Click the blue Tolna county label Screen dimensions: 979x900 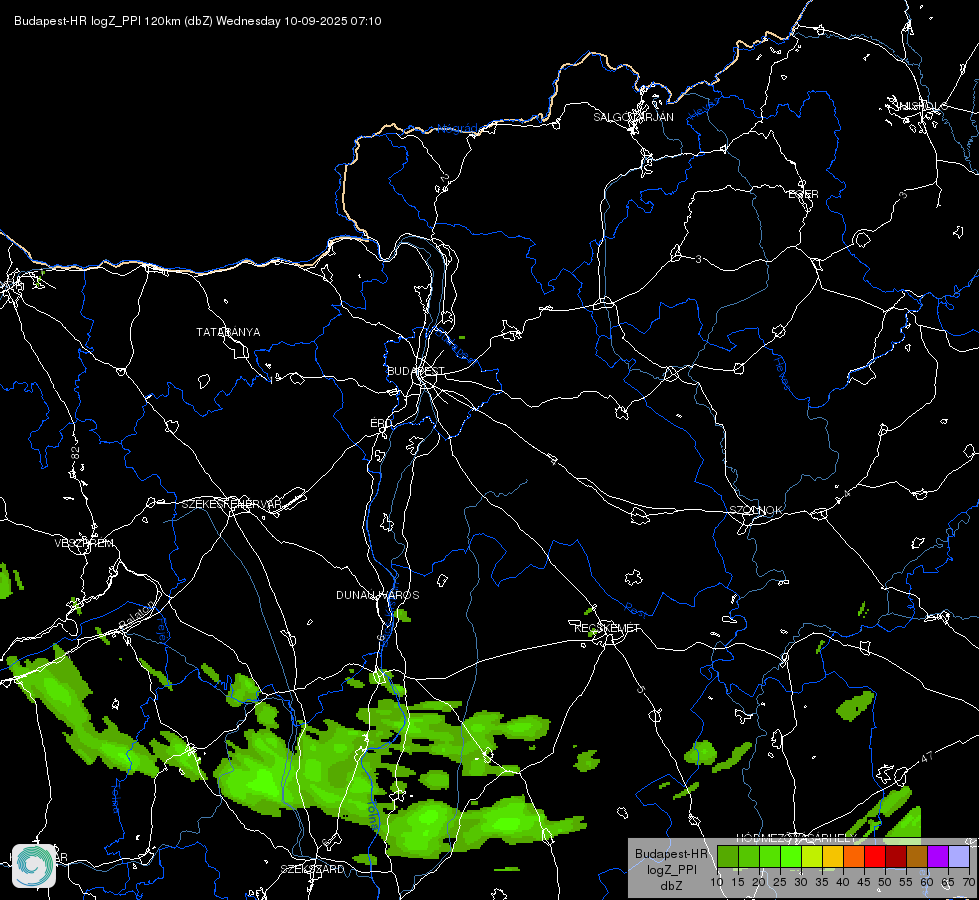373,815
